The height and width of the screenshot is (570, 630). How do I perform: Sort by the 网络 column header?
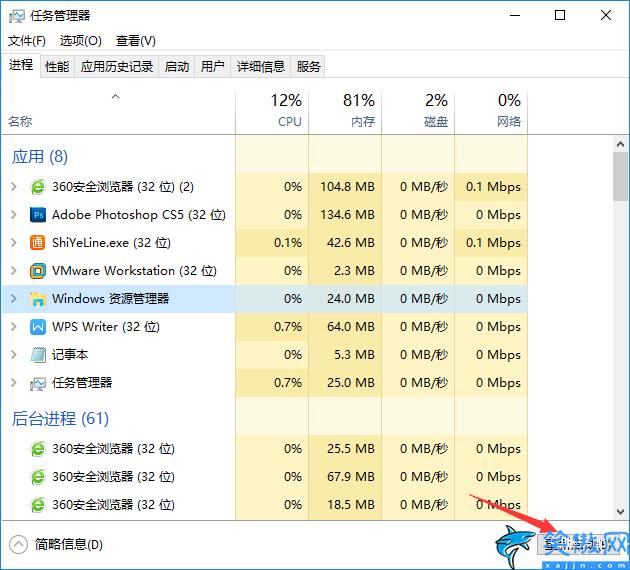tap(491, 112)
